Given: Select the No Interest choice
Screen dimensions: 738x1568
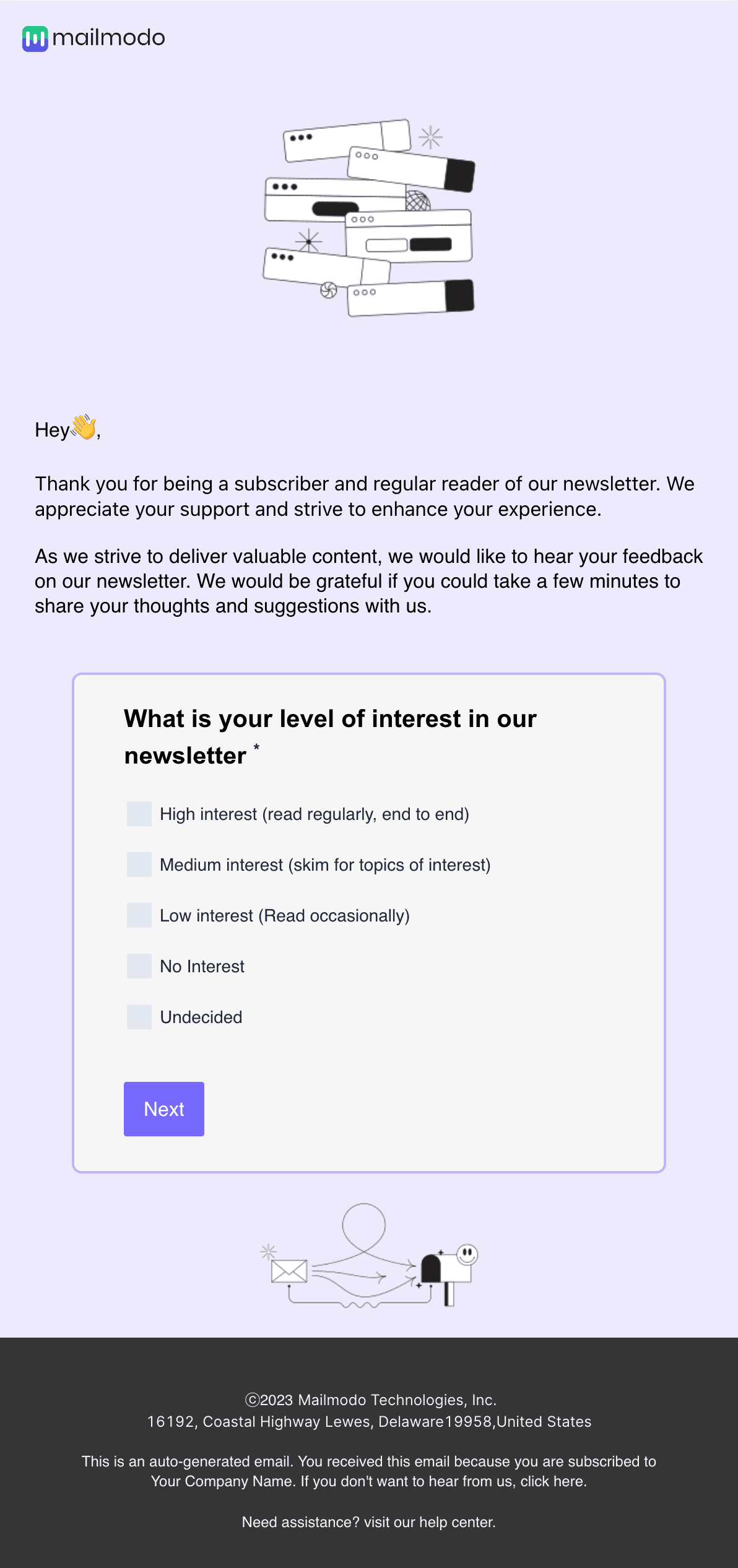Looking at the screenshot, I should pyautogui.click(x=139, y=967).
